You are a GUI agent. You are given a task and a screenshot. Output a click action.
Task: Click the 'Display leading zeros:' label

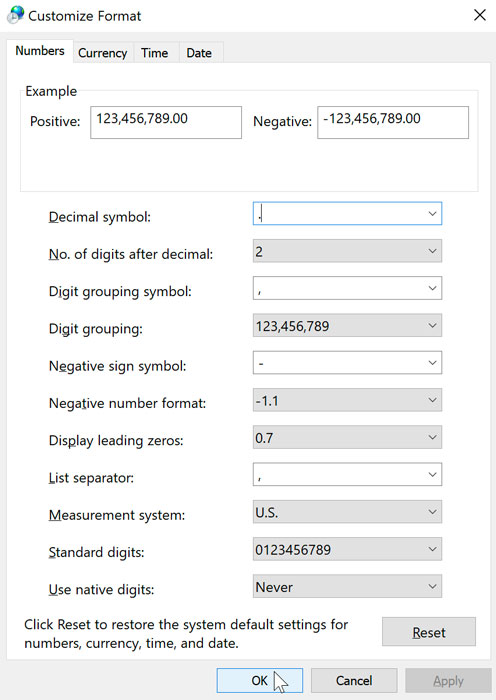[116, 441]
